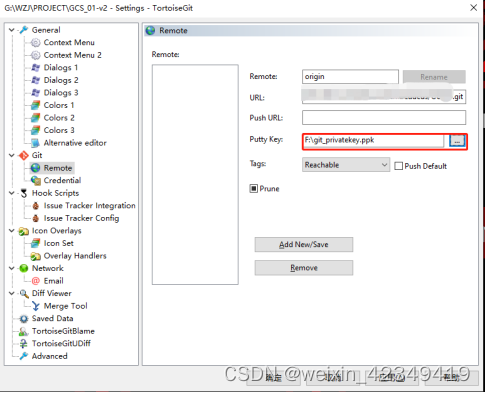Image resolution: width=485 pixels, height=393 pixels.
Task: Click the TortoiseGitBlame icon
Action: [x=24, y=331]
